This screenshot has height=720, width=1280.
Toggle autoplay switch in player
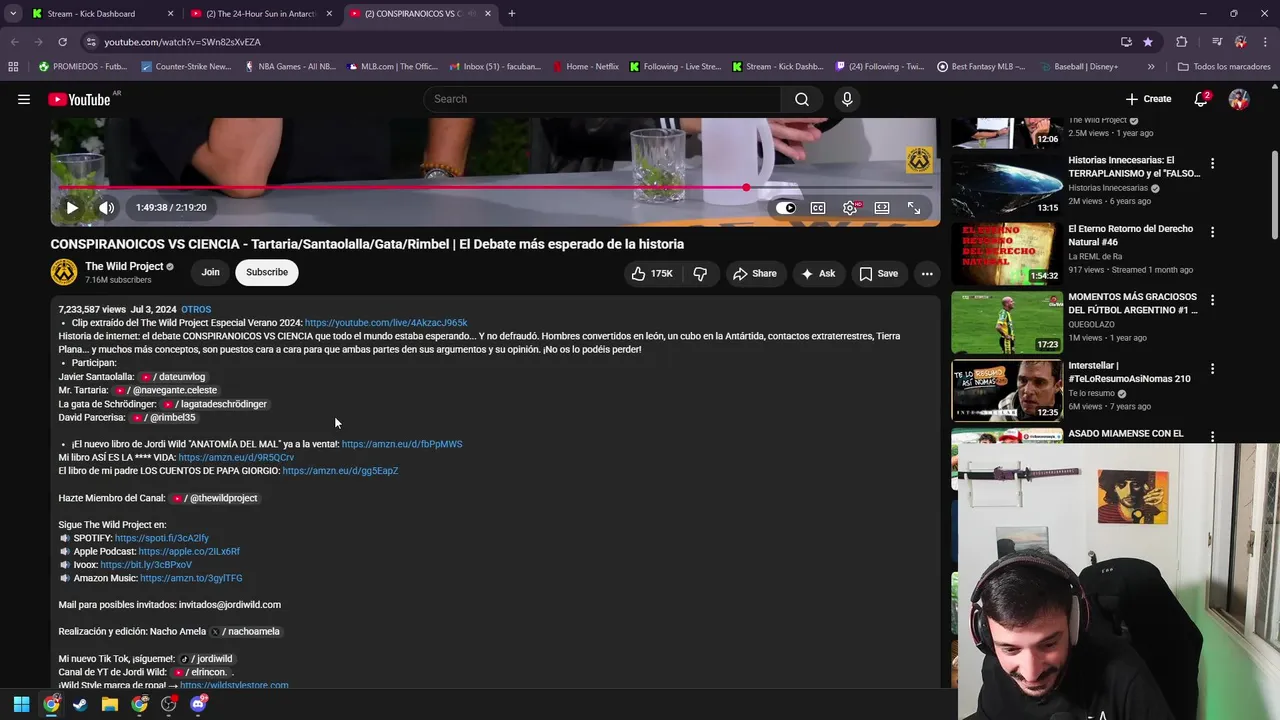coord(786,208)
